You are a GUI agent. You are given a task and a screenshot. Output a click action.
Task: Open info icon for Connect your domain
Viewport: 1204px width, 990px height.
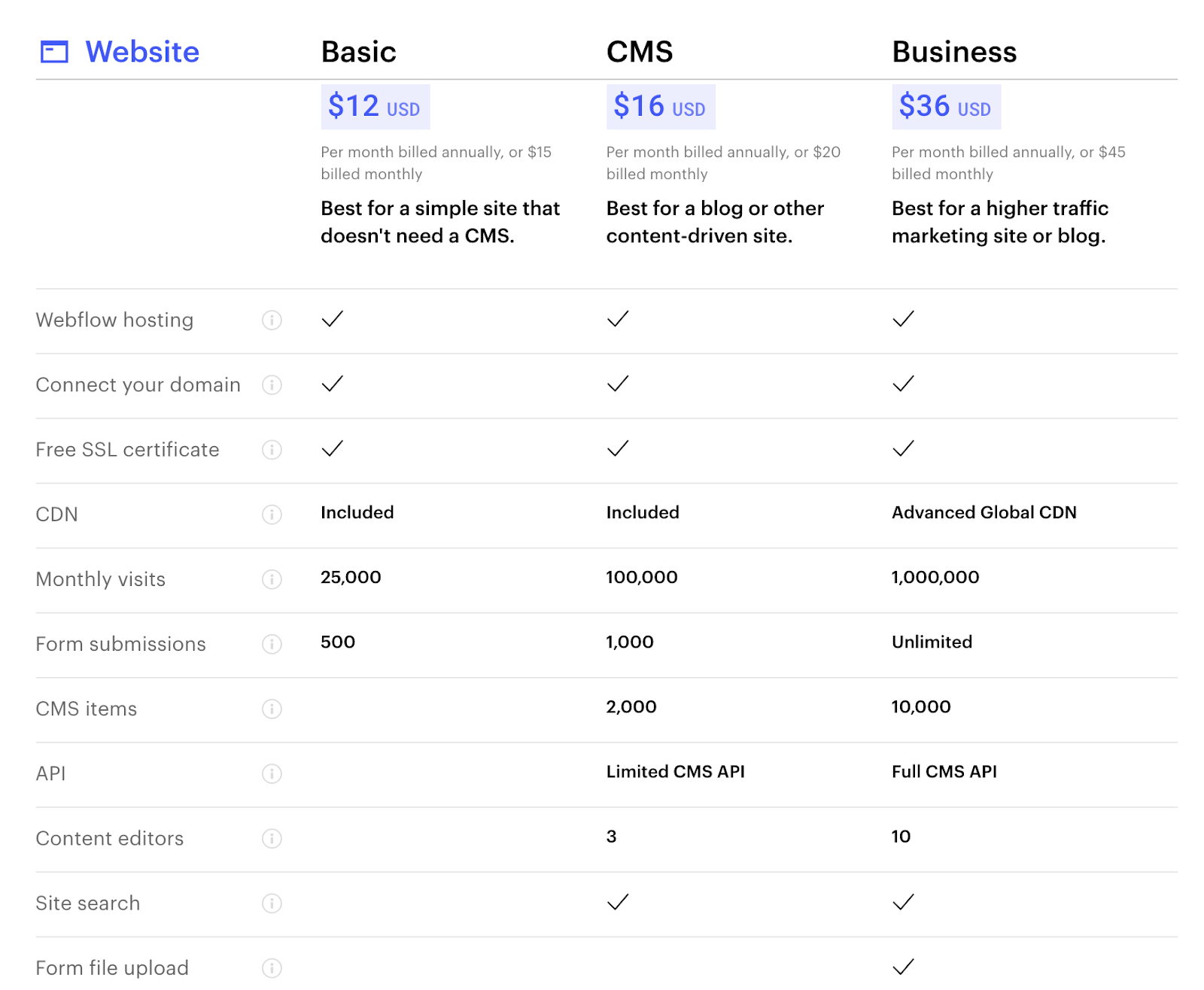(272, 384)
